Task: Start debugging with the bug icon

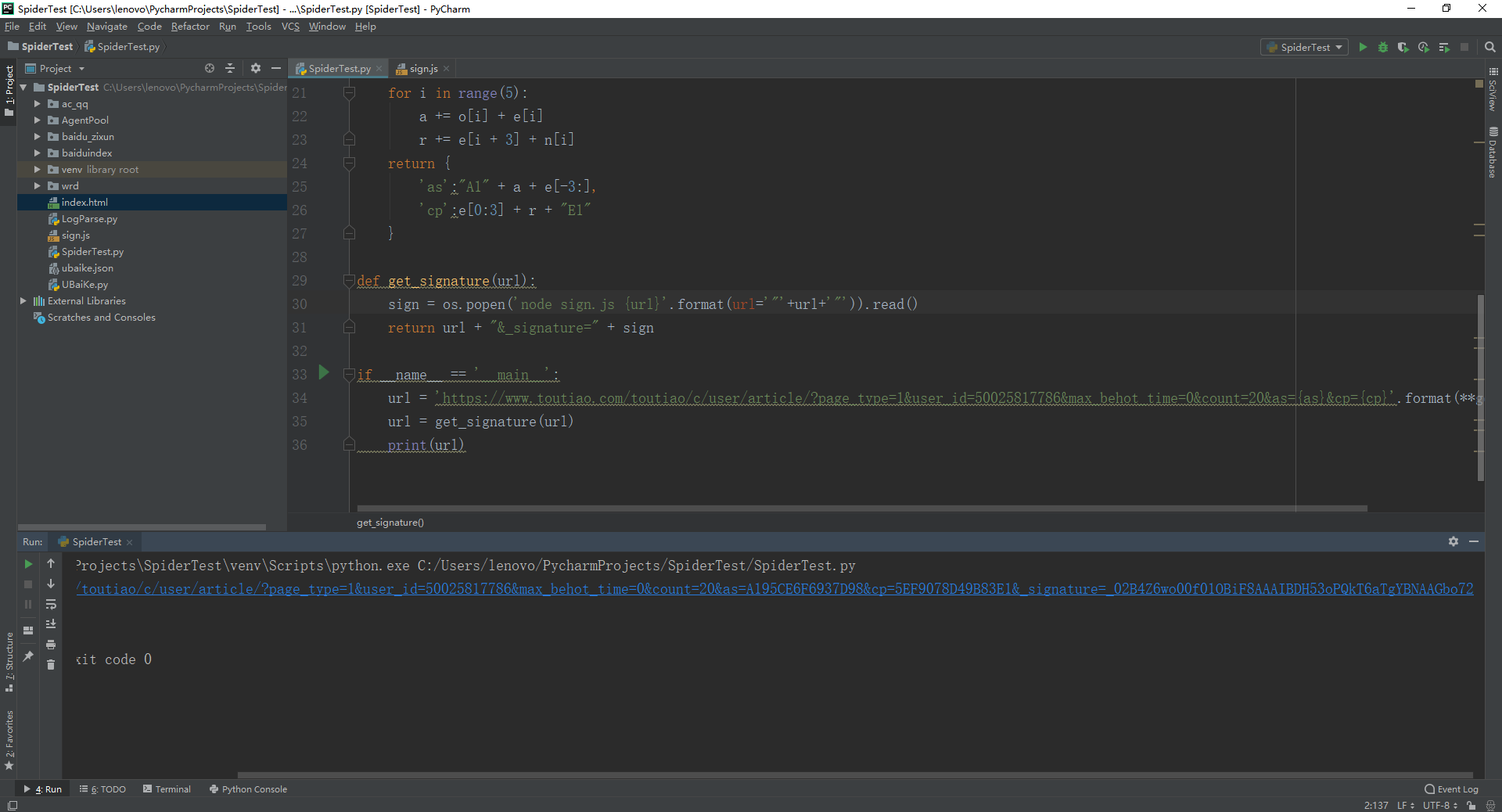Action: point(1383,47)
